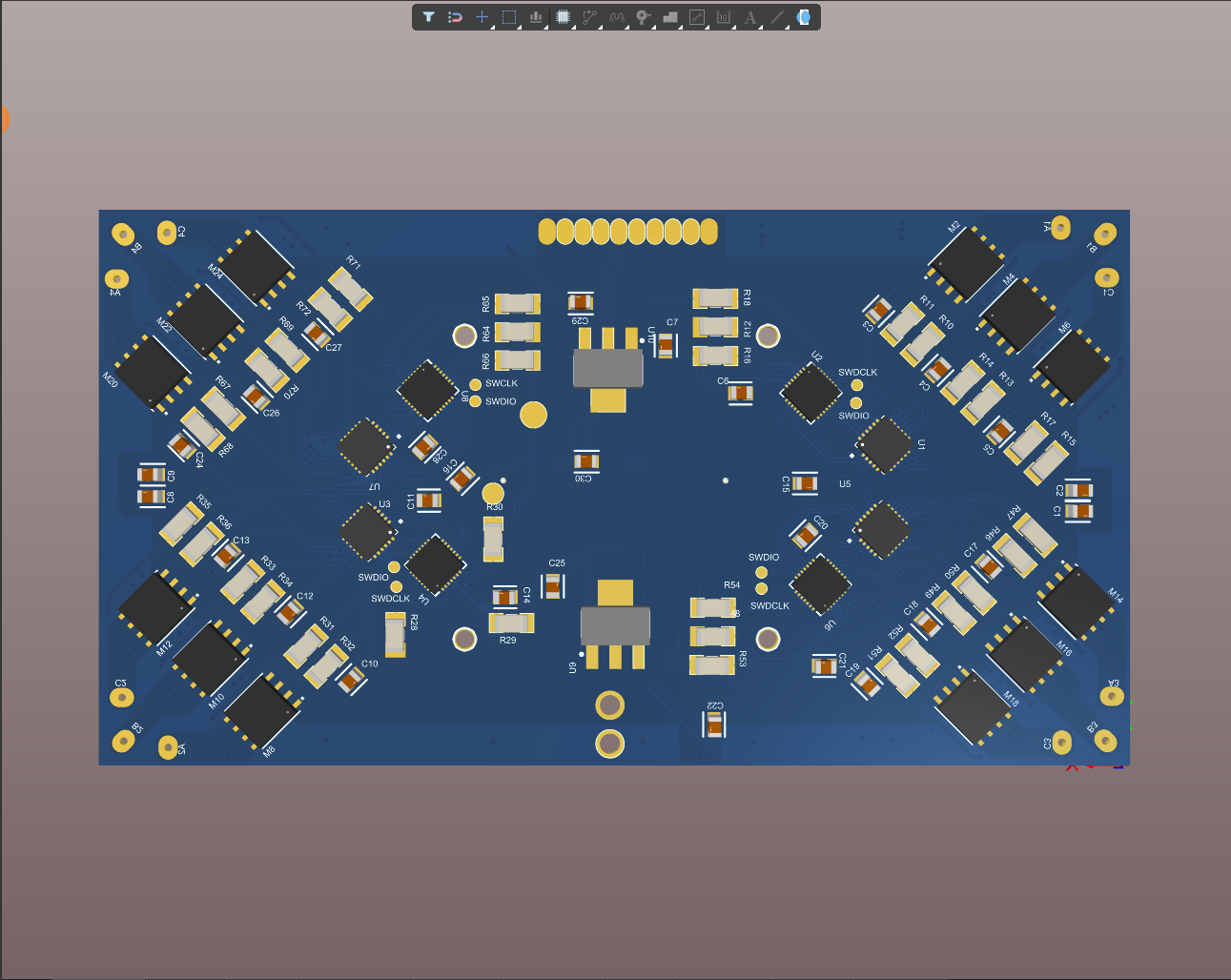The image size is (1231, 980).
Task: Click the first pad of top header
Action: tap(547, 232)
